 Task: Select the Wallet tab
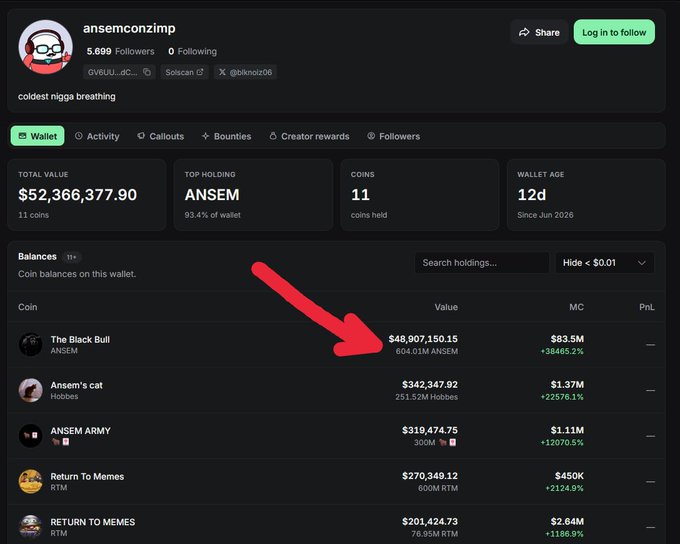(37, 136)
